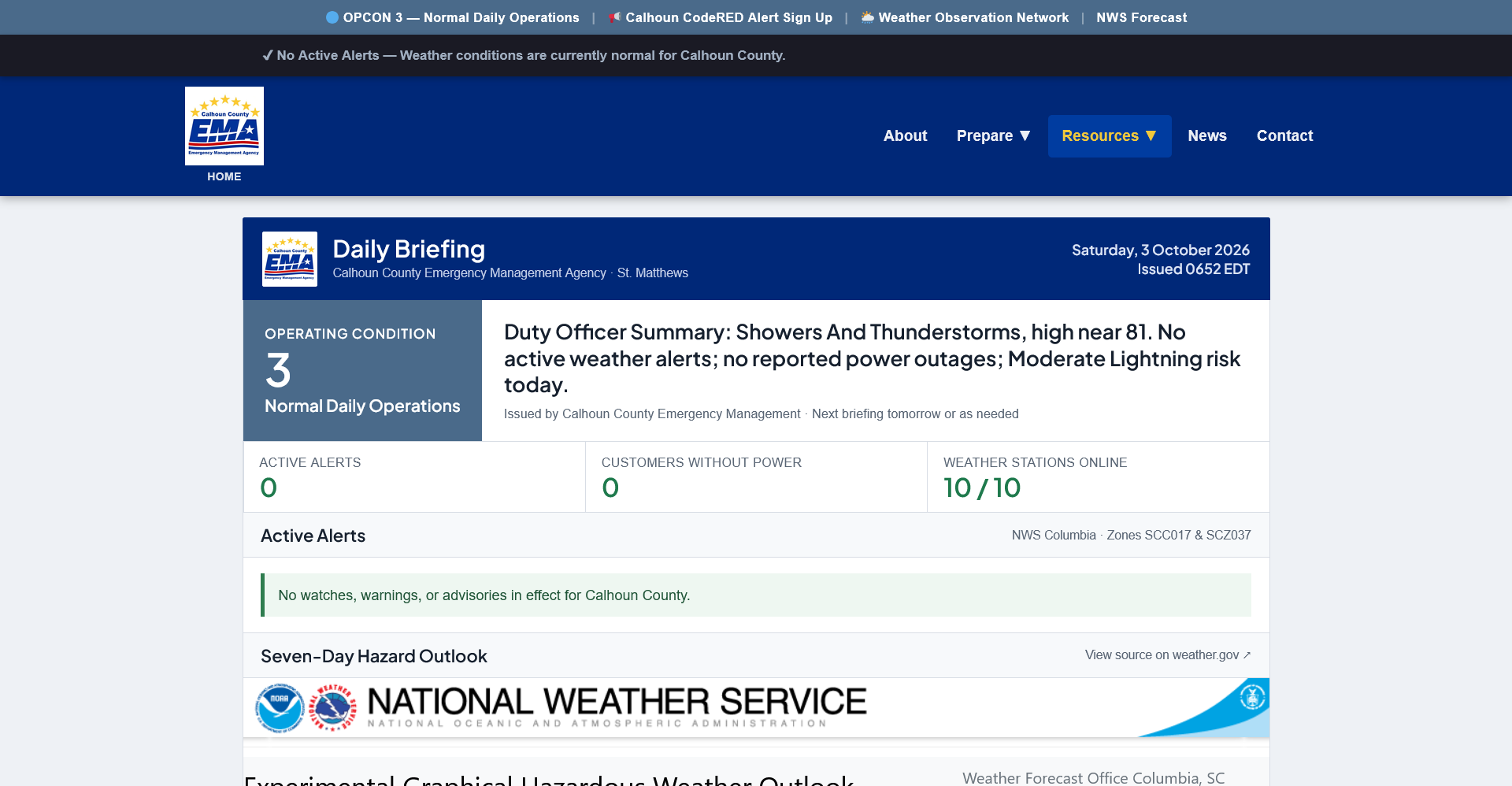Click the blue OPCON status dot
The width and height of the screenshot is (1512, 786).
click(x=332, y=17)
